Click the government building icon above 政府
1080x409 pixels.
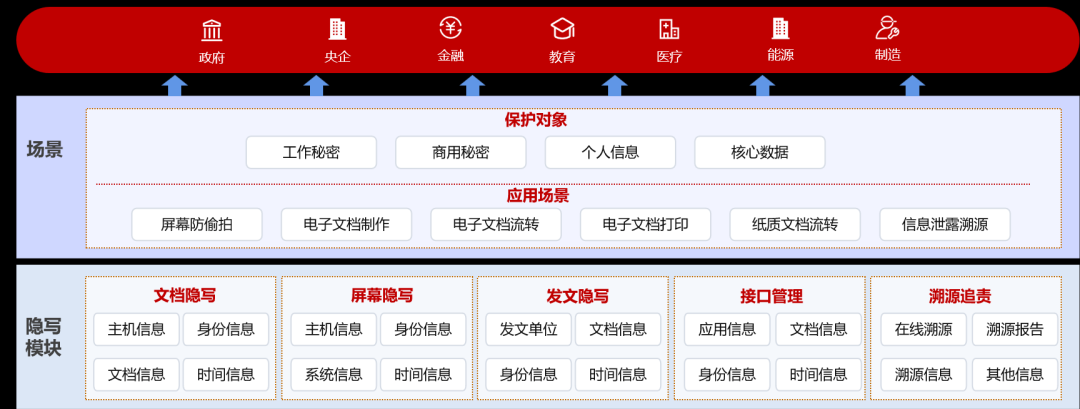coord(212,30)
